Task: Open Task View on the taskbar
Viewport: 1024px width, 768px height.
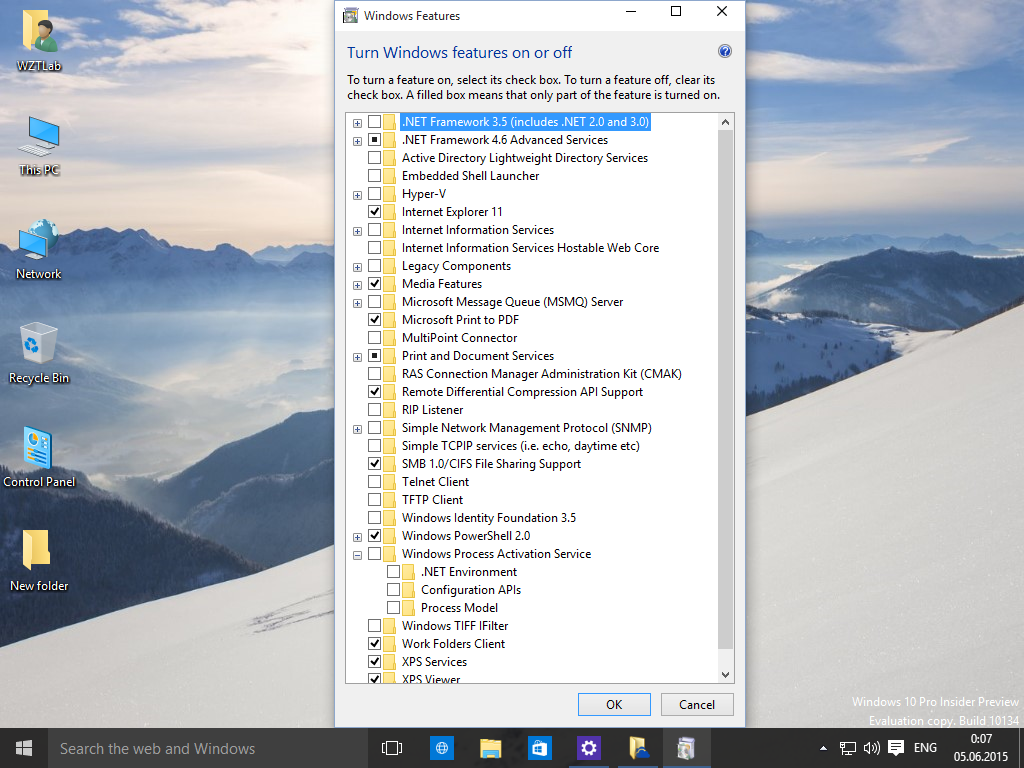Action: tap(392, 748)
